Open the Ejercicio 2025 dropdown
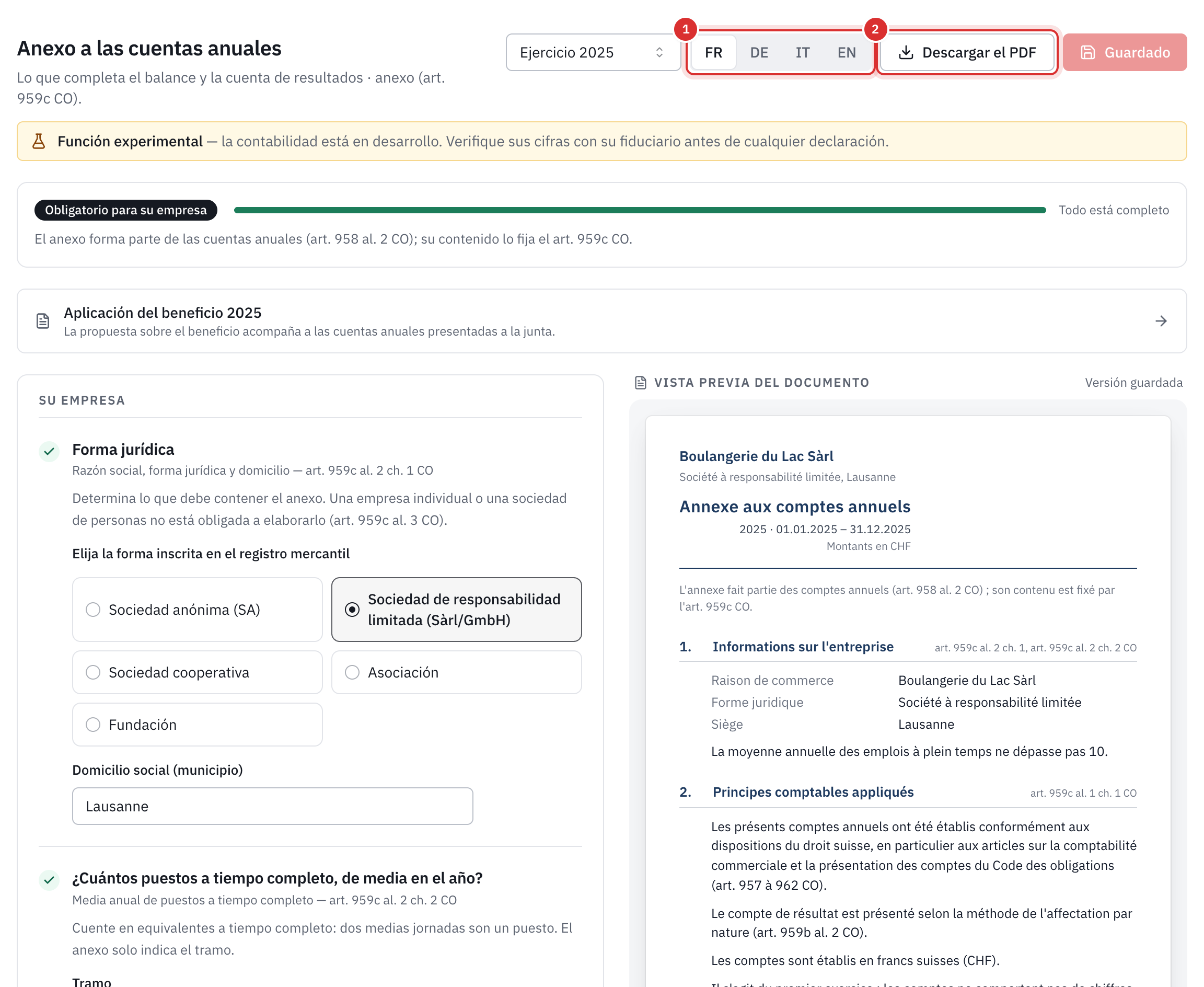 593,52
